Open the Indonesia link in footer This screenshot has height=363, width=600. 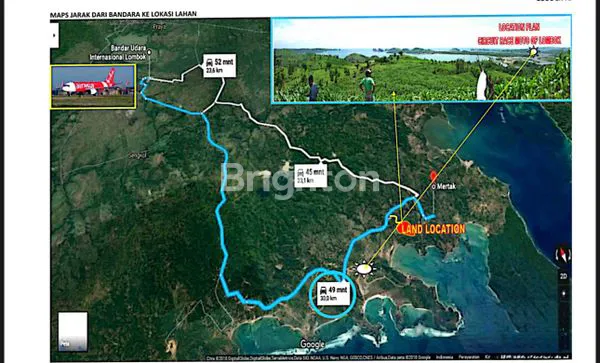point(444,357)
